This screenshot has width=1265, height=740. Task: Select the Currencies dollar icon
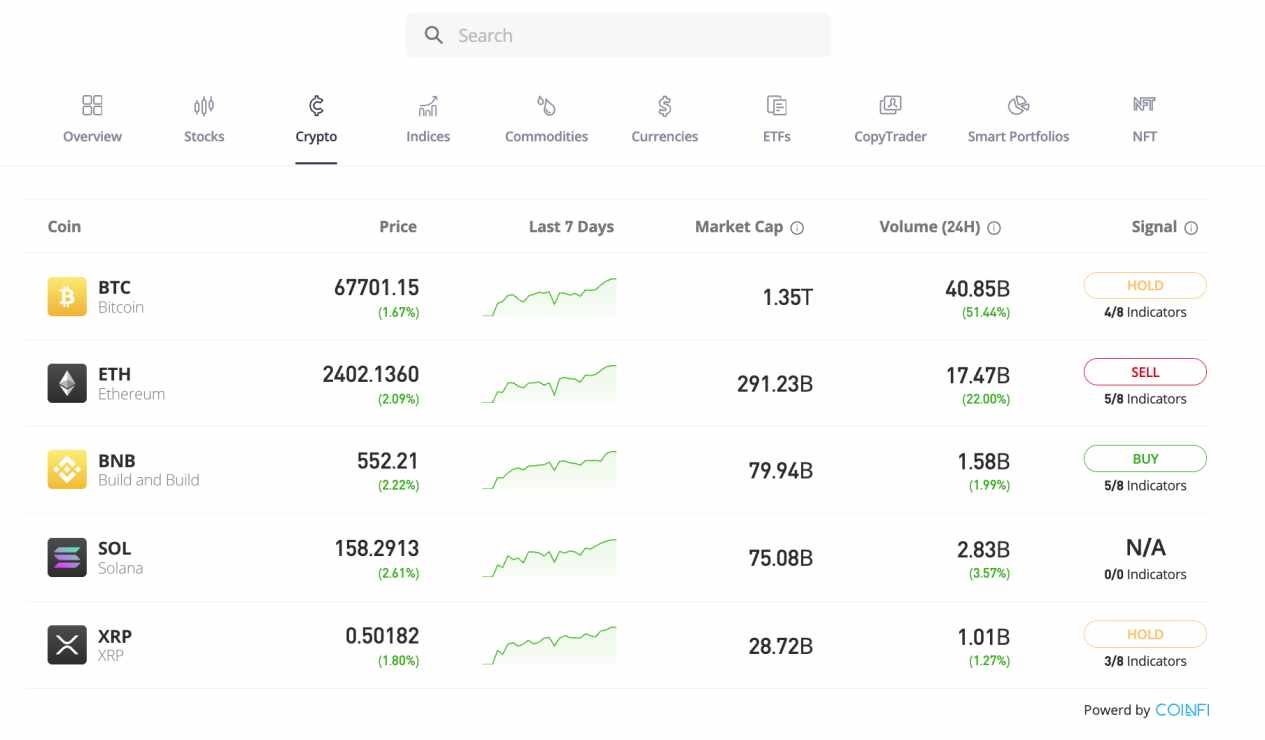664,105
